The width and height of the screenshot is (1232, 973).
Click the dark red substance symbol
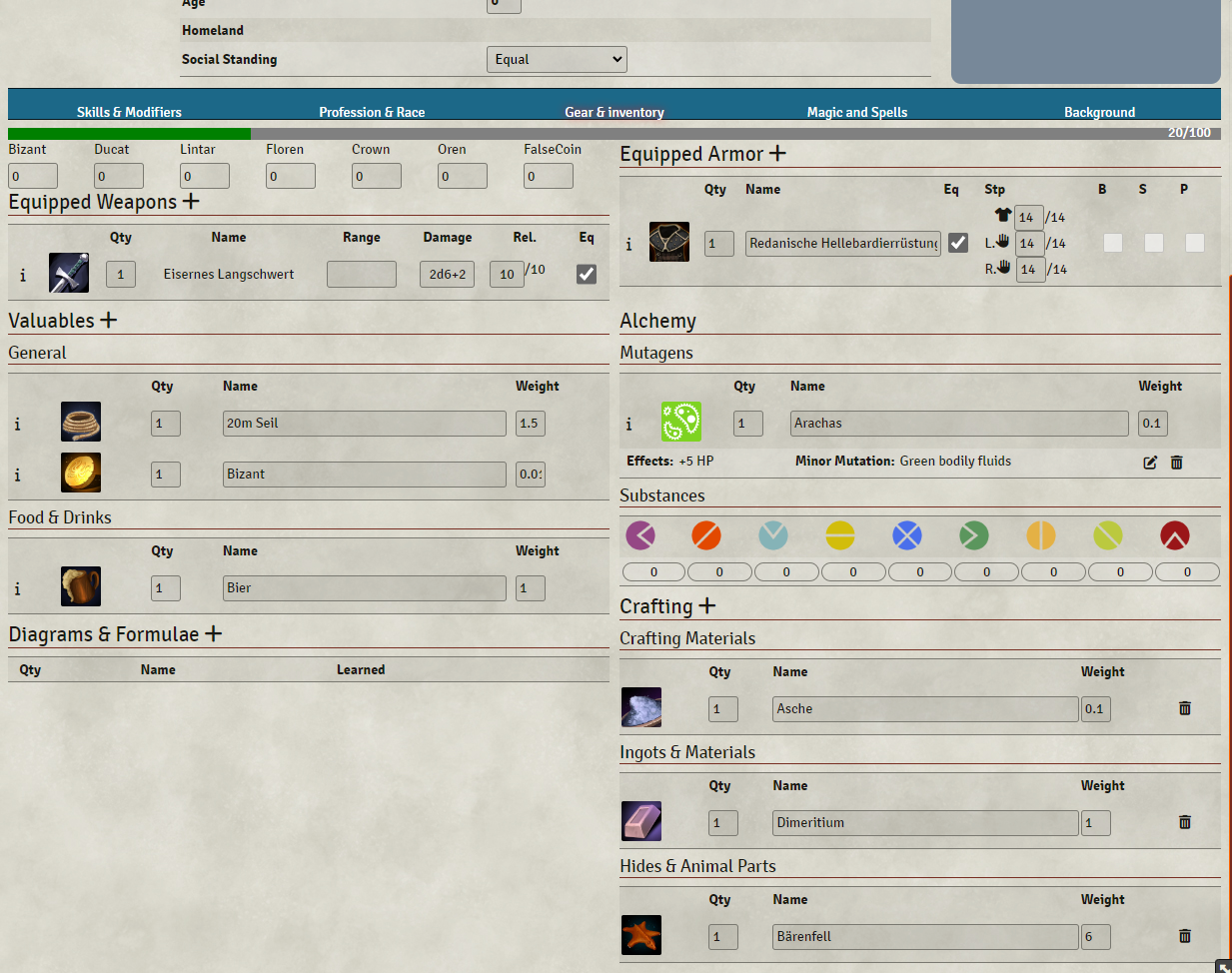pos(1175,535)
